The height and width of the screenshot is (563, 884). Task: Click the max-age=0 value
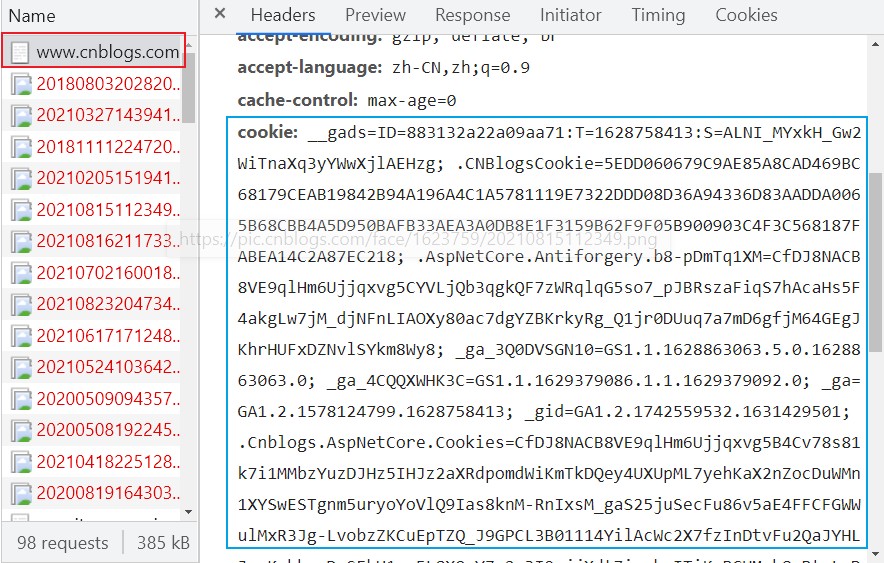pyautogui.click(x=412, y=101)
